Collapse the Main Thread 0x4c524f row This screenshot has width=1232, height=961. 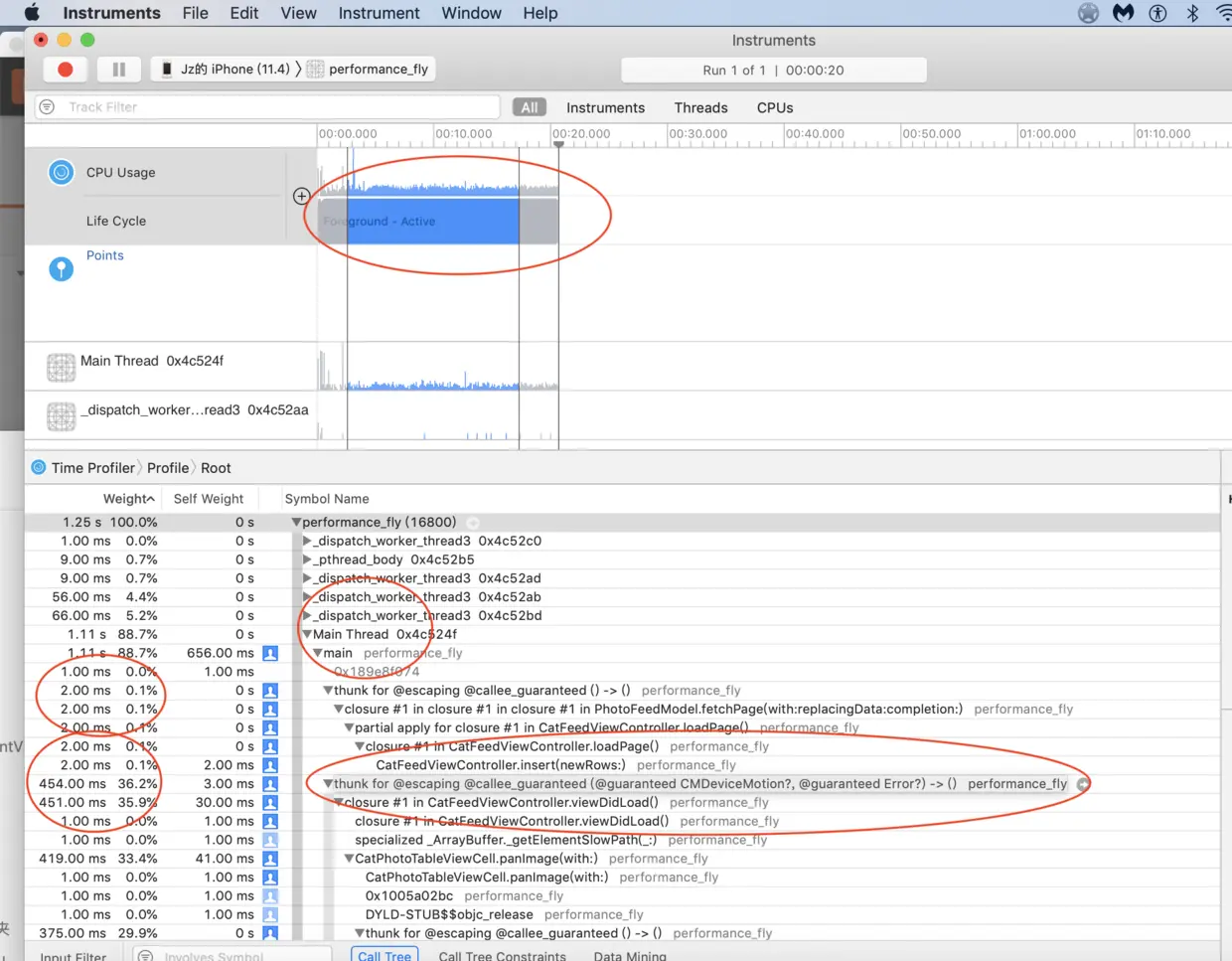coord(307,634)
